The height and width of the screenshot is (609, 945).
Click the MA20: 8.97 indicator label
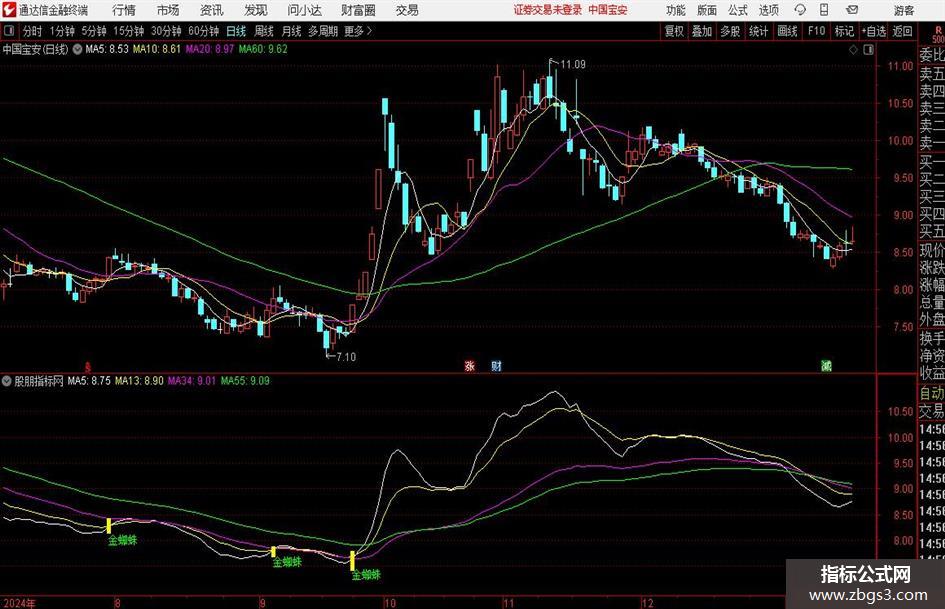click(210, 49)
